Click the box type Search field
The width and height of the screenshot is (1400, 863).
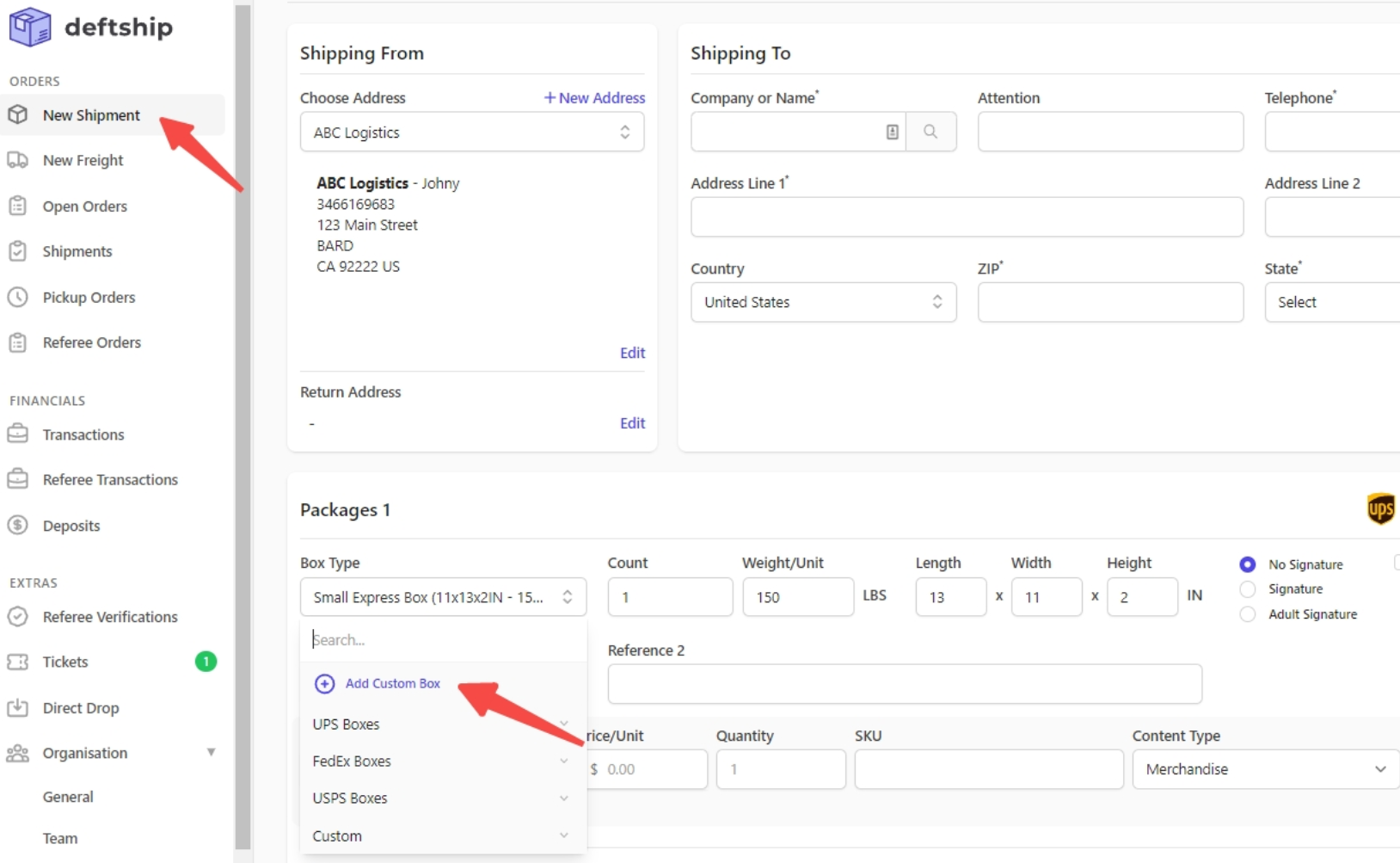tap(444, 639)
